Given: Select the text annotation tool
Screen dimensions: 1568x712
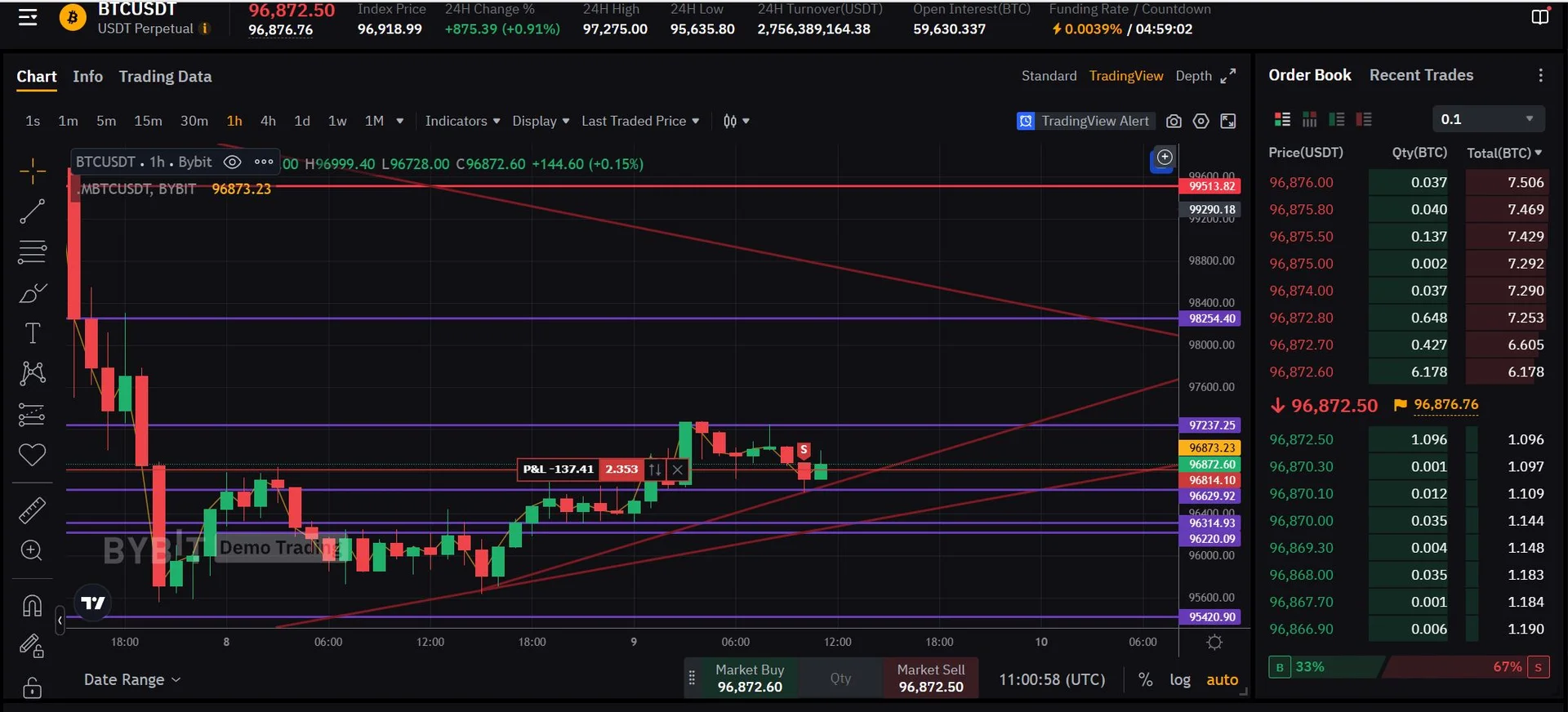Looking at the screenshot, I should click(x=33, y=332).
